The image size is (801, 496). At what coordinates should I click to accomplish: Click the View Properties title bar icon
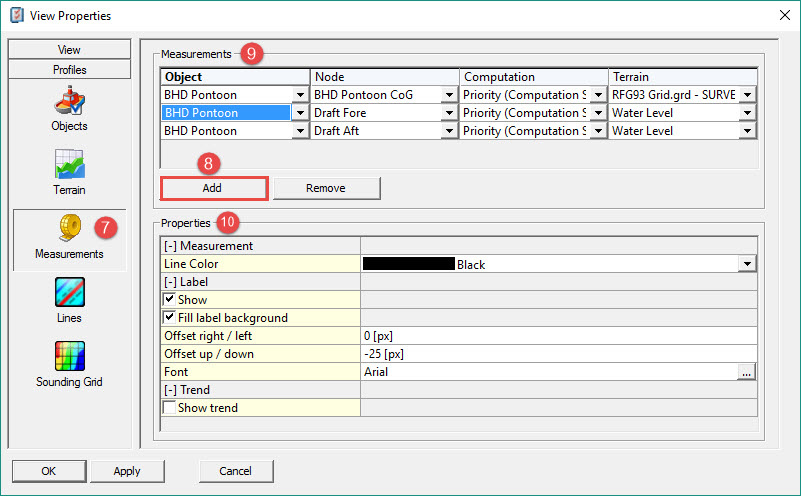[x=17, y=15]
